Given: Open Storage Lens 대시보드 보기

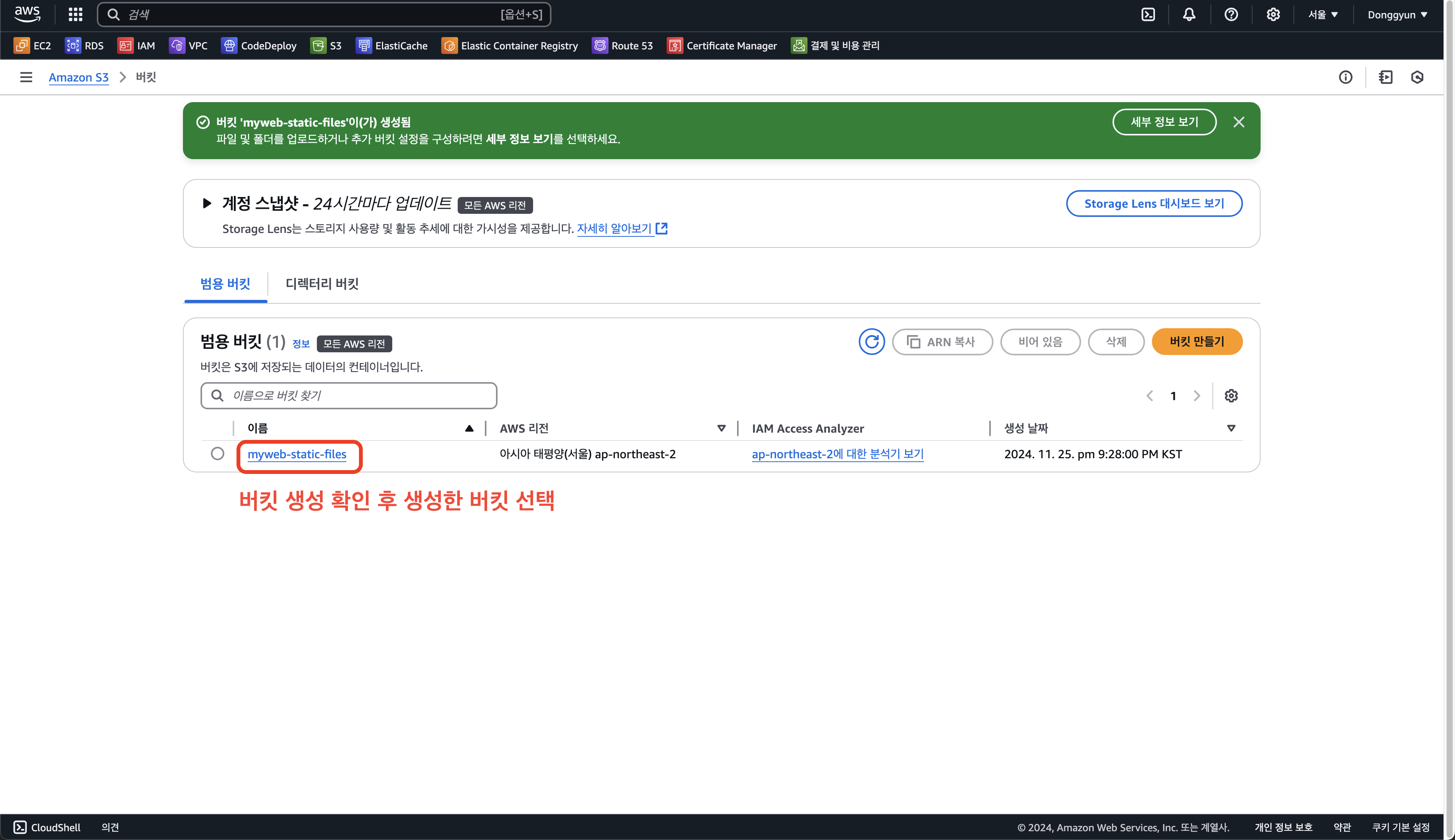Looking at the screenshot, I should [1154, 203].
